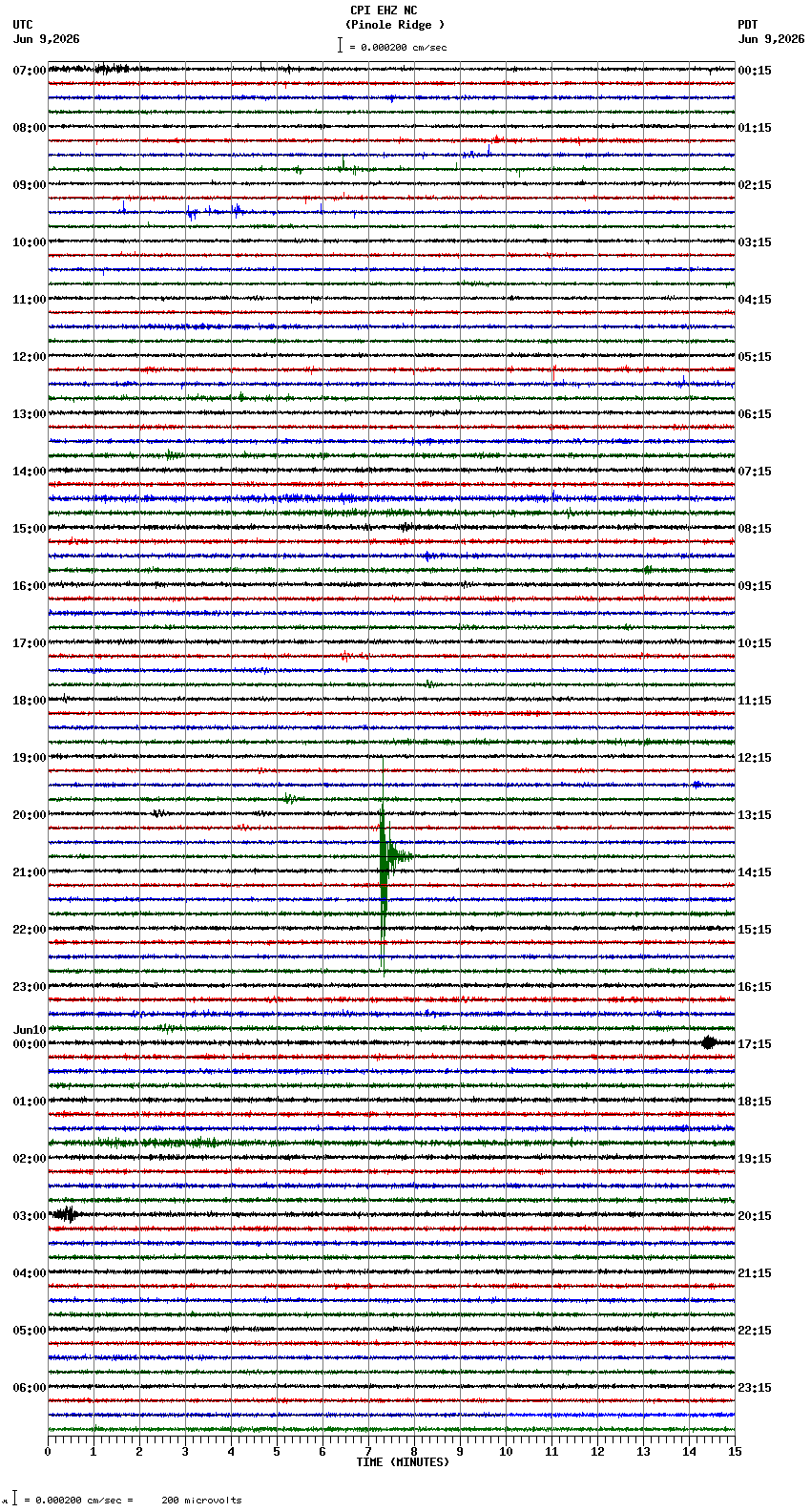This screenshot has height=1512, width=811.
Task: Click the '06:00' UTC time label
Action: click(30, 1388)
